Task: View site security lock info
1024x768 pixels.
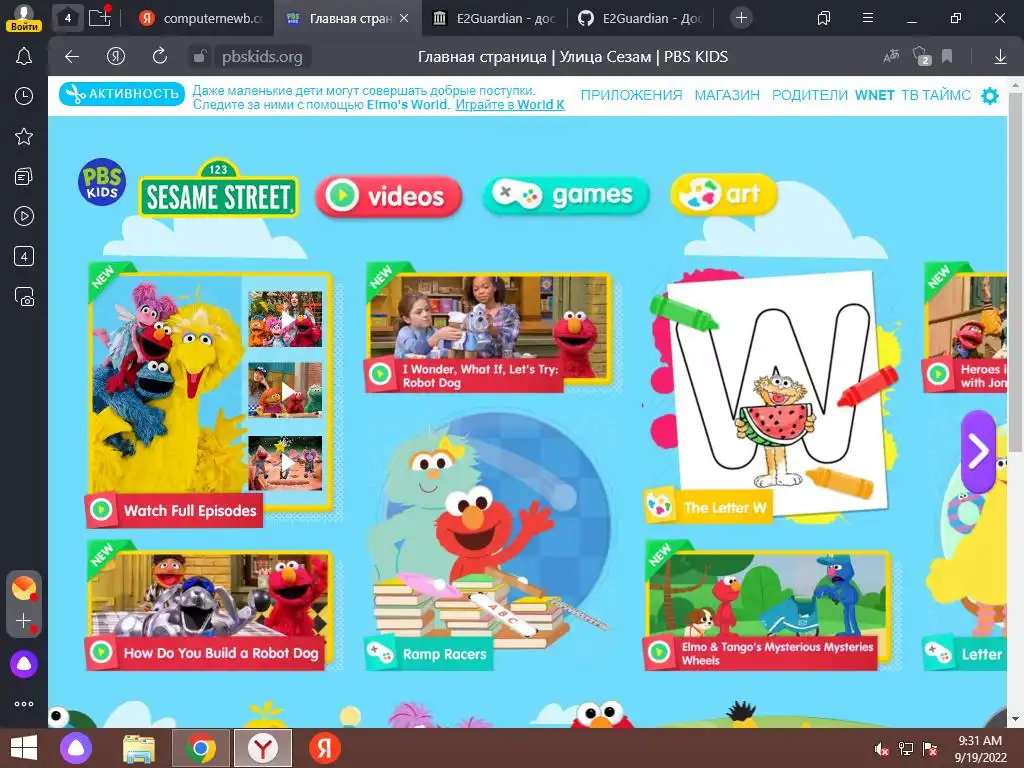Action: [199, 57]
